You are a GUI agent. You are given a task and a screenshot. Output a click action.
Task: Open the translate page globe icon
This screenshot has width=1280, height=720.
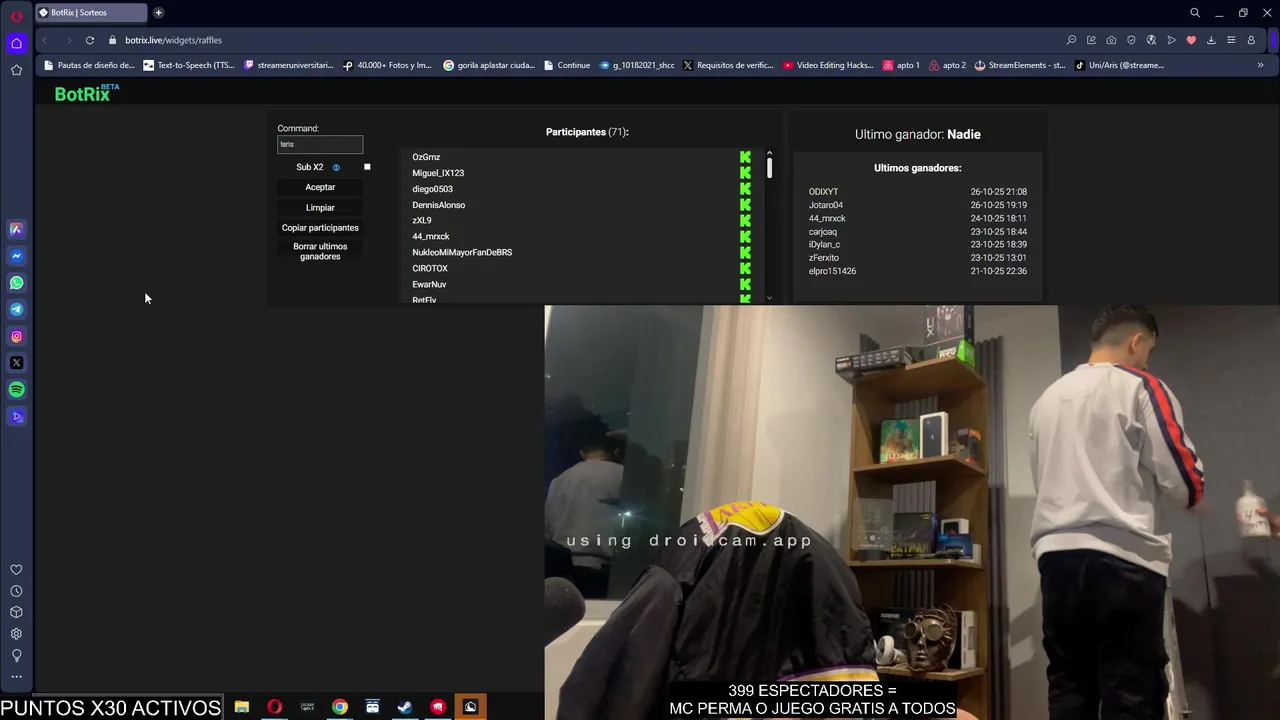coord(1151,40)
